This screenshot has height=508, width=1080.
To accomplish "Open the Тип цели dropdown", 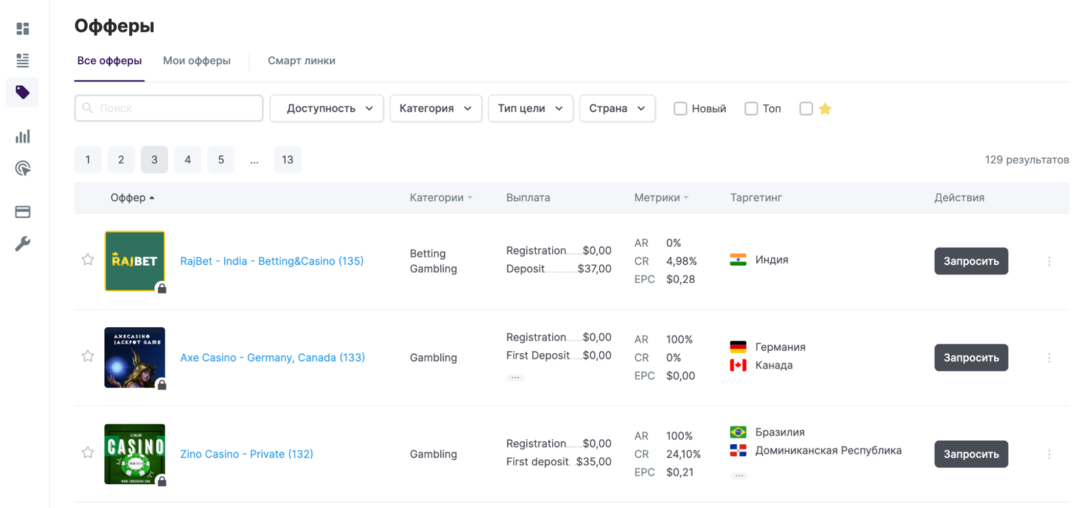I will pos(530,108).
